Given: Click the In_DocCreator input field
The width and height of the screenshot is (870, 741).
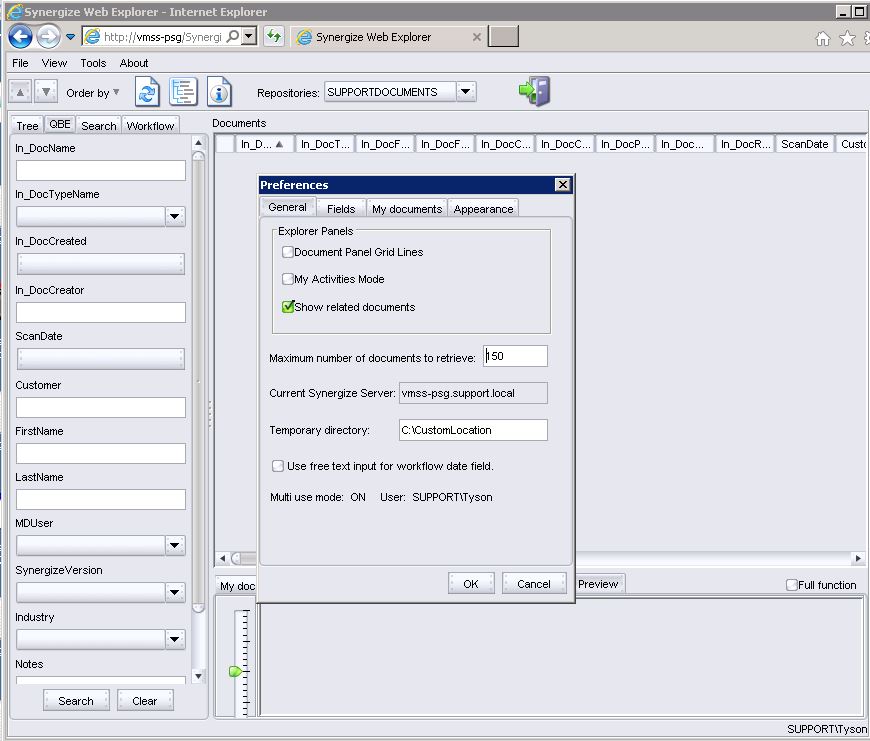Looking at the screenshot, I should [x=100, y=312].
